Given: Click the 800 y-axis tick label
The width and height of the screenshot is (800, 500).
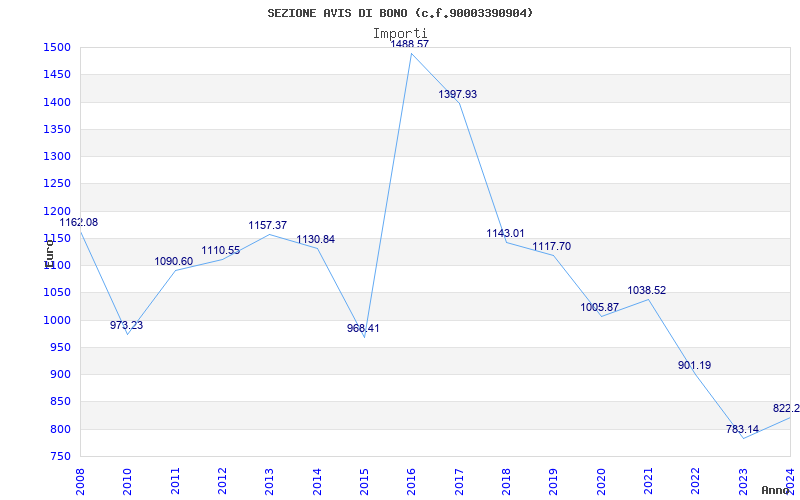Looking at the screenshot, I should pyautogui.click(x=60, y=429).
